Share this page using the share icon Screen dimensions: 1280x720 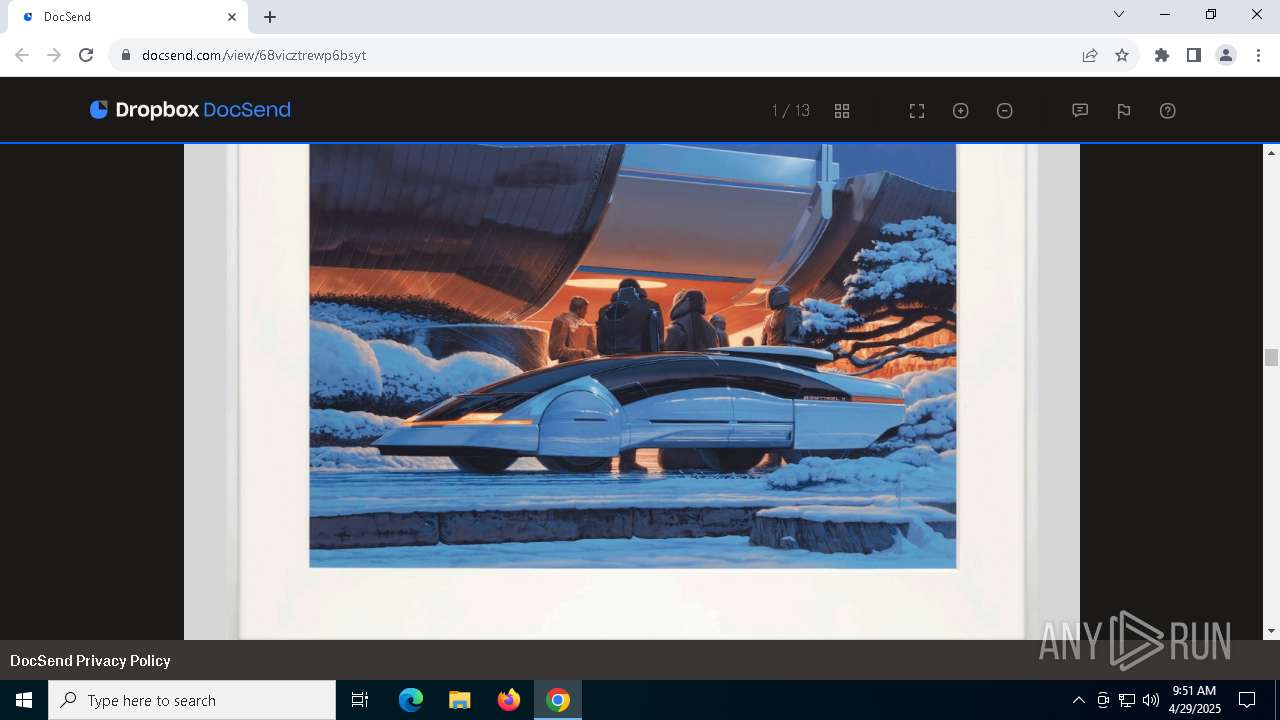1090,55
